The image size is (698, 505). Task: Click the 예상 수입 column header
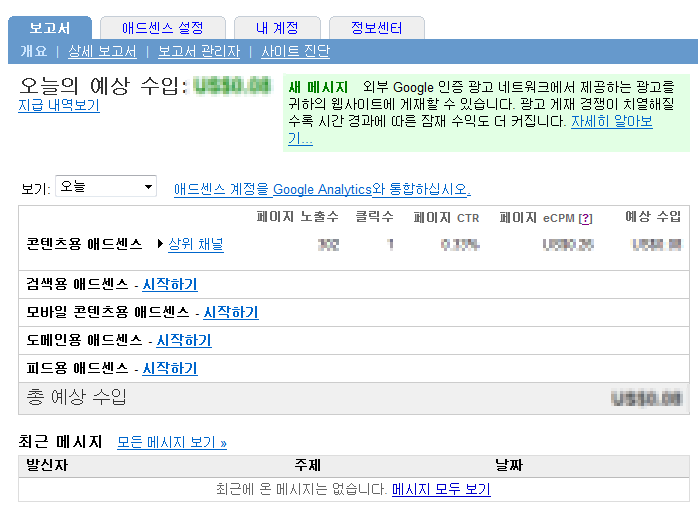point(653,217)
